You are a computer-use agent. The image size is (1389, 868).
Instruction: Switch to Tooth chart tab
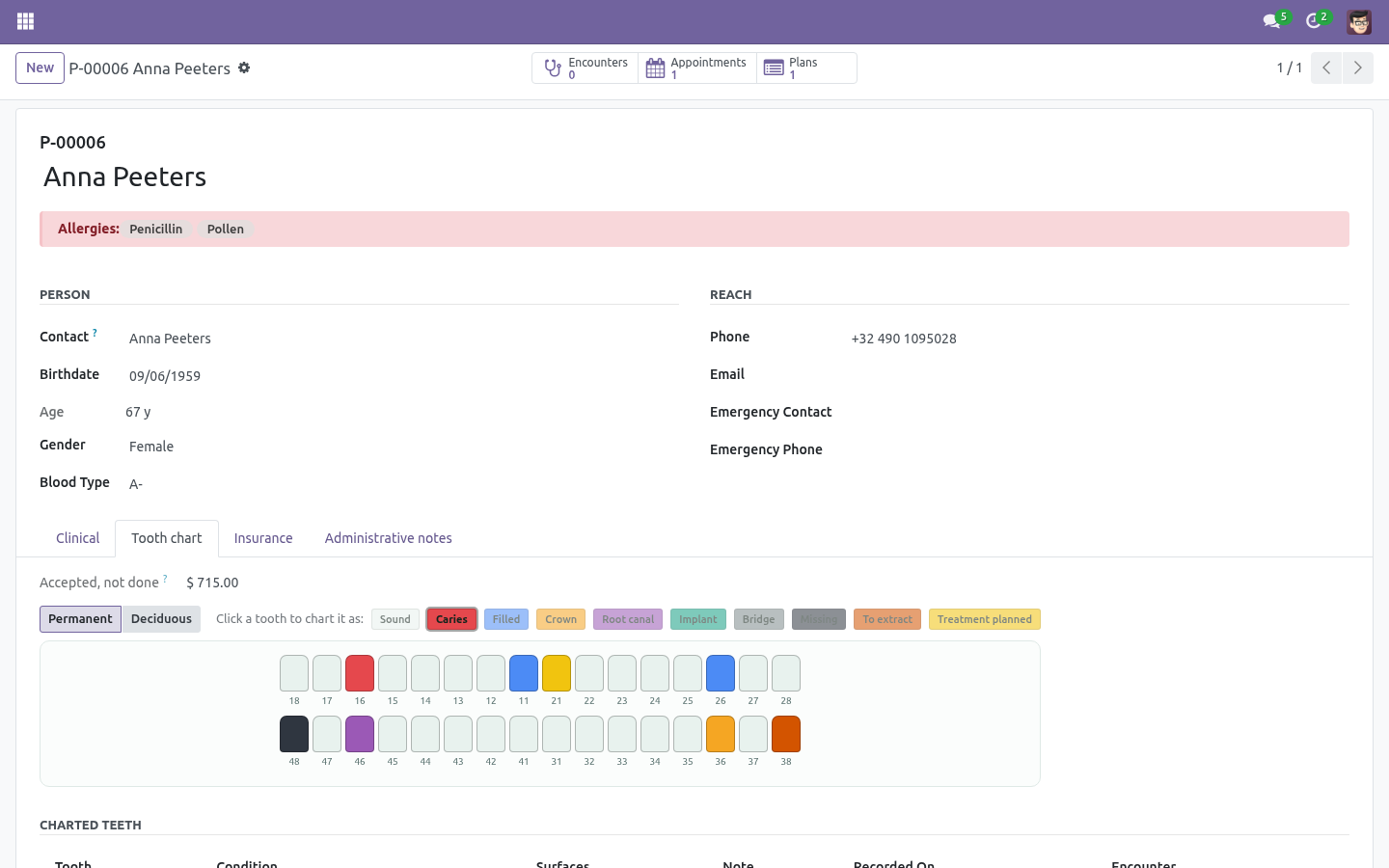(x=167, y=538)
